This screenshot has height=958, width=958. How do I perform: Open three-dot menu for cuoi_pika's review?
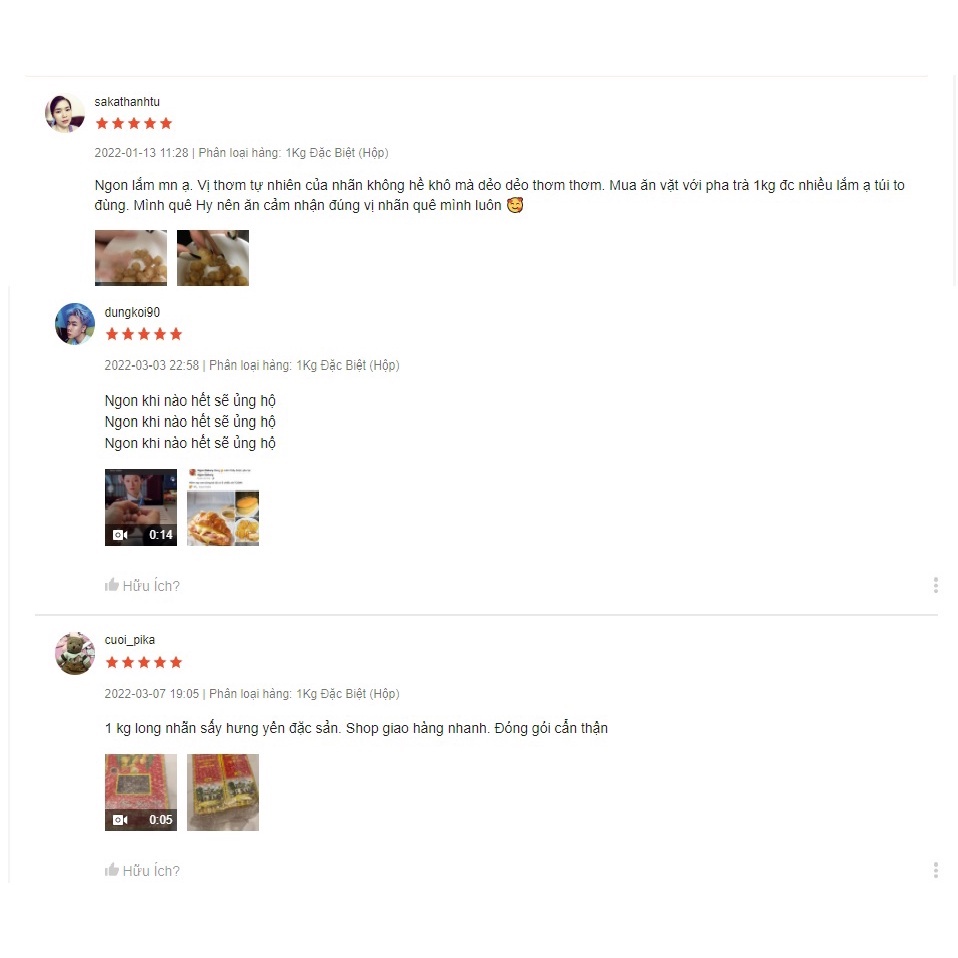pos(935,870)
